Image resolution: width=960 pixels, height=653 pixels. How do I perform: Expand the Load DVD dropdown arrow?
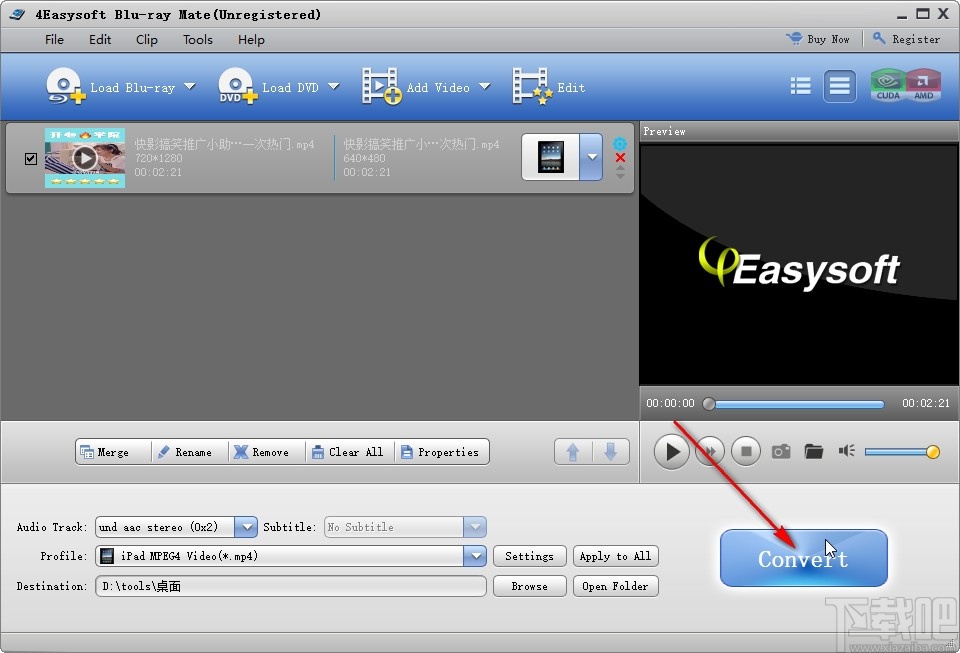[x=334, y=87]
